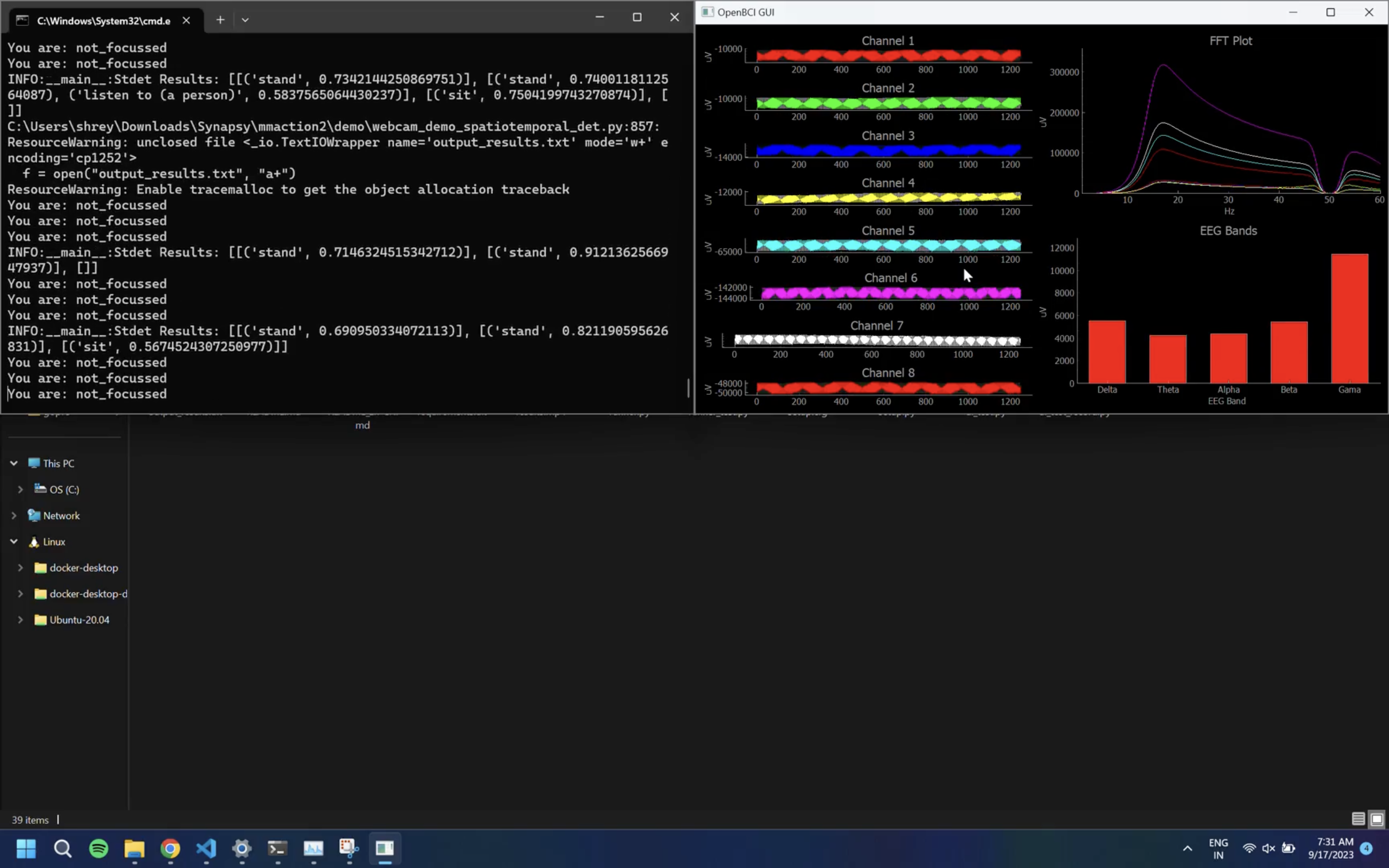
Task: Click the taskbar Search icon
Action: click(x=62, y=848)
